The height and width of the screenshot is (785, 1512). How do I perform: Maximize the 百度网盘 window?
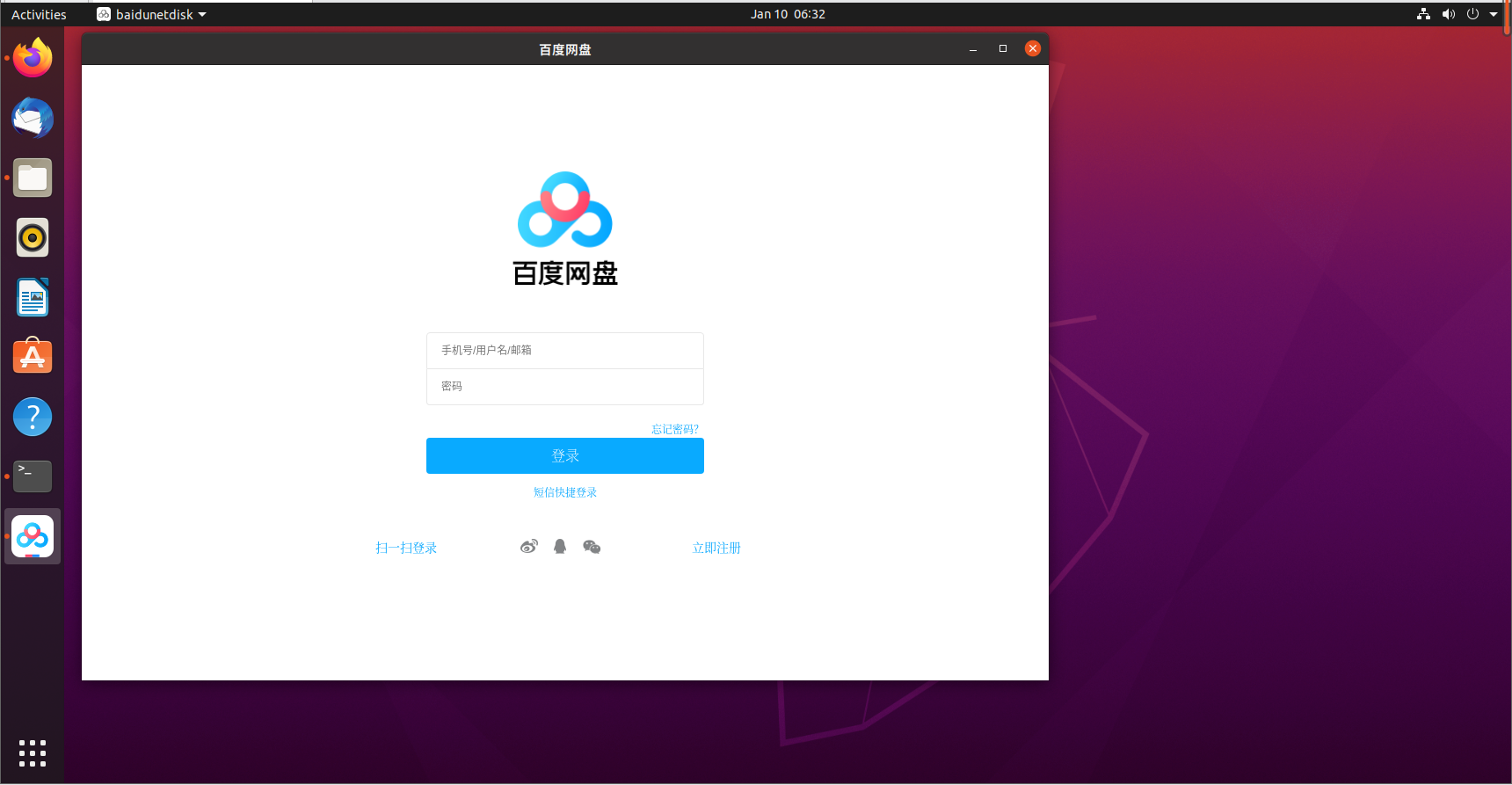coord(1003,48)
